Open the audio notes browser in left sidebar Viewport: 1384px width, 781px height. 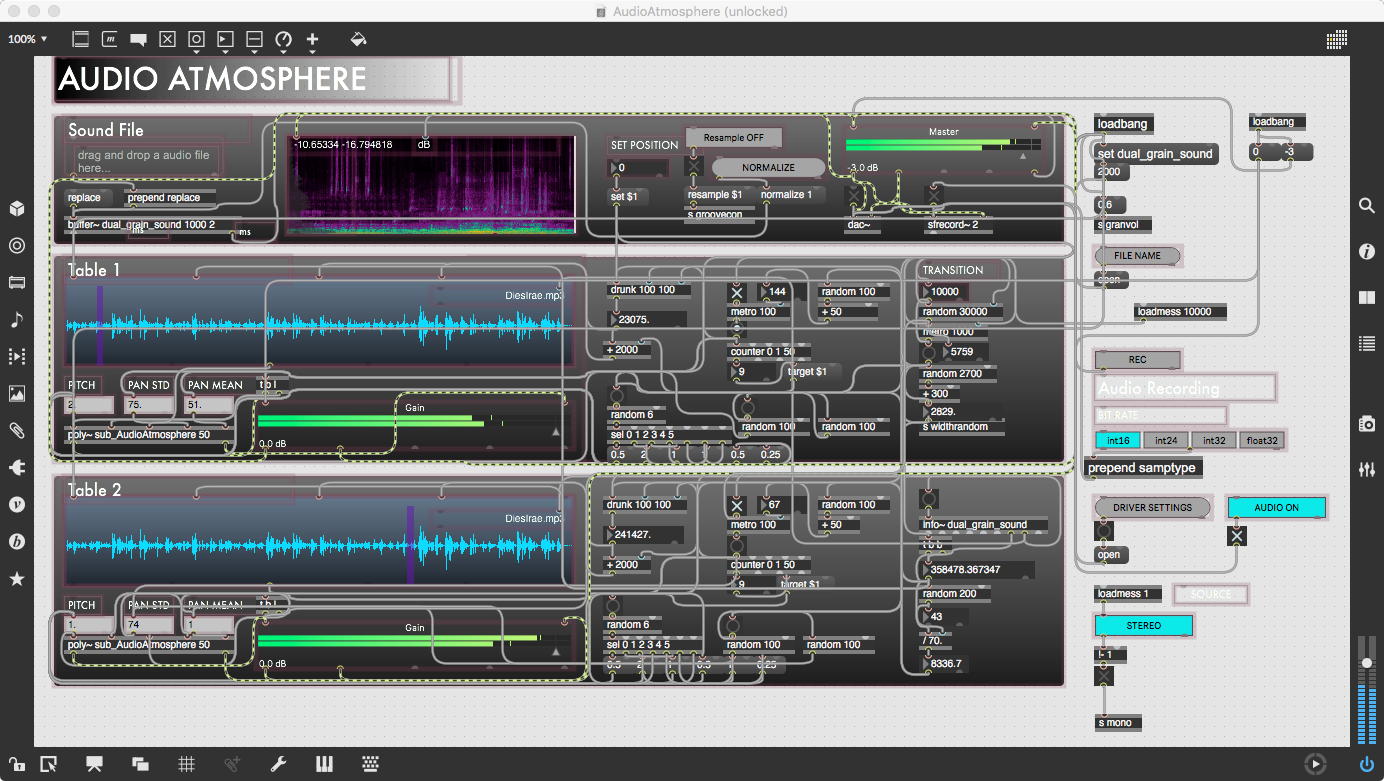point(17,320)
